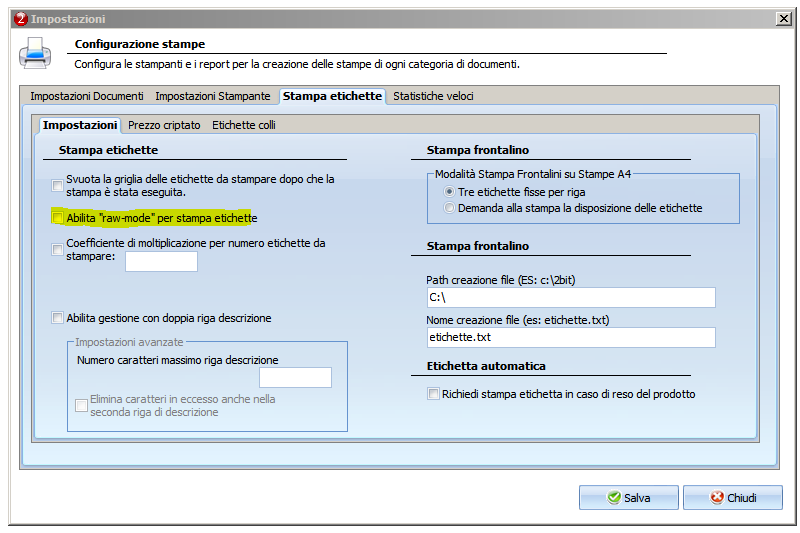Check Richiedi stampa etichetta in caso di reso
Image resolution: width=800 pixels, height=533 pixels.
[433, 394]
